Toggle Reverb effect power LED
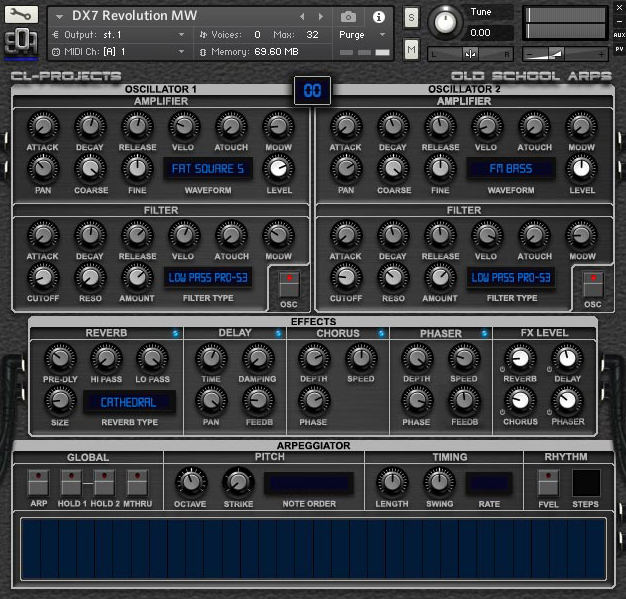Viewport: 626px width, 599px height. coord(176,333)
